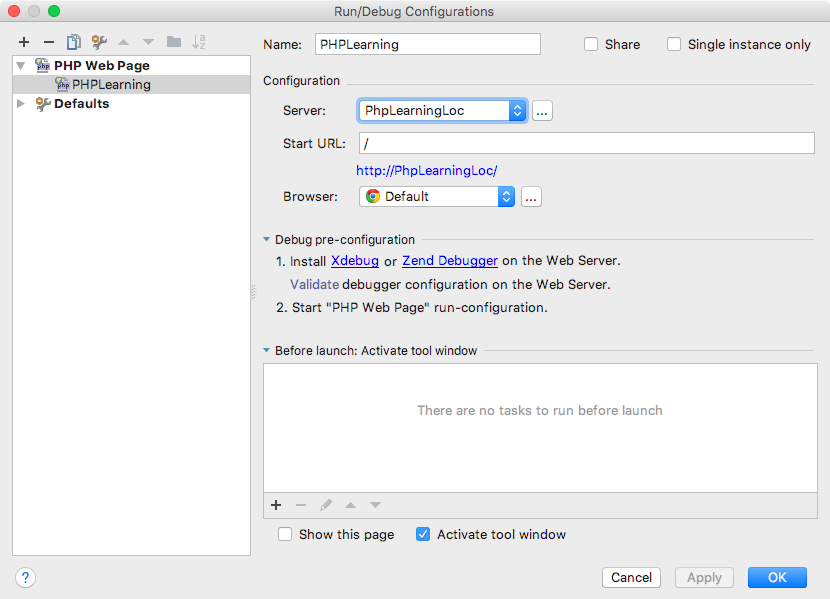This screenshot has width=830, height=599.
Task: Click the Cancel button
Action: tap(631, 577)
